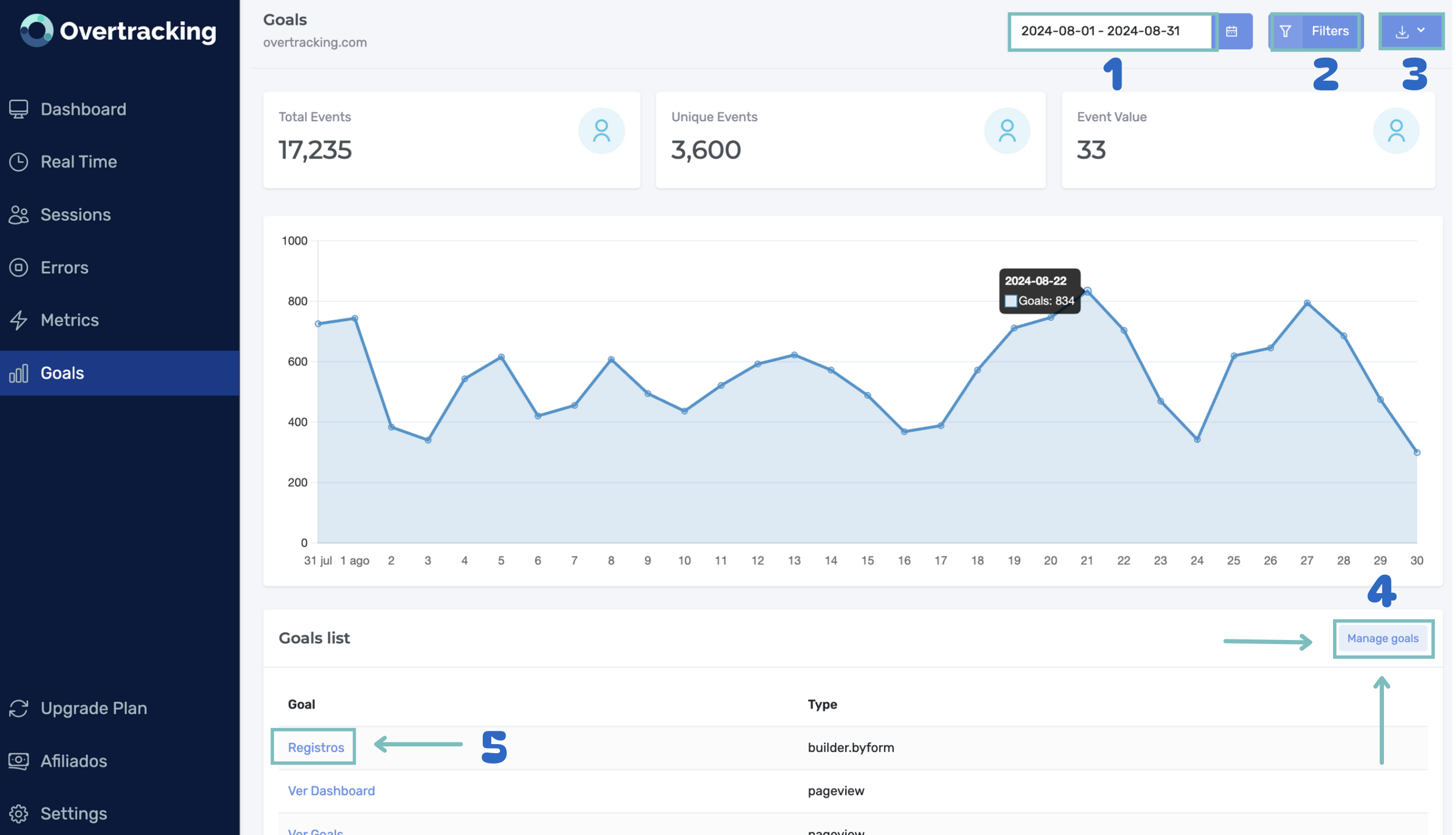Select Goals in the sidebar
1456x835 pixels.
[x=120, y=373]
